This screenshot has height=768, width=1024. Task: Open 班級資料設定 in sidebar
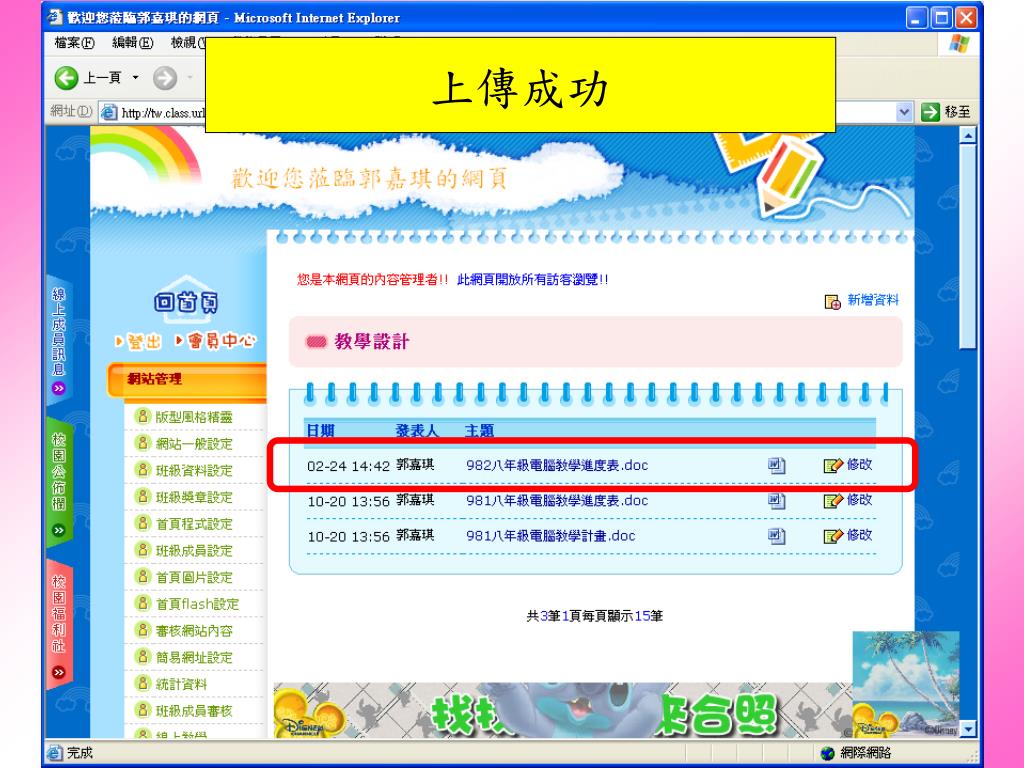coord(194,471)
